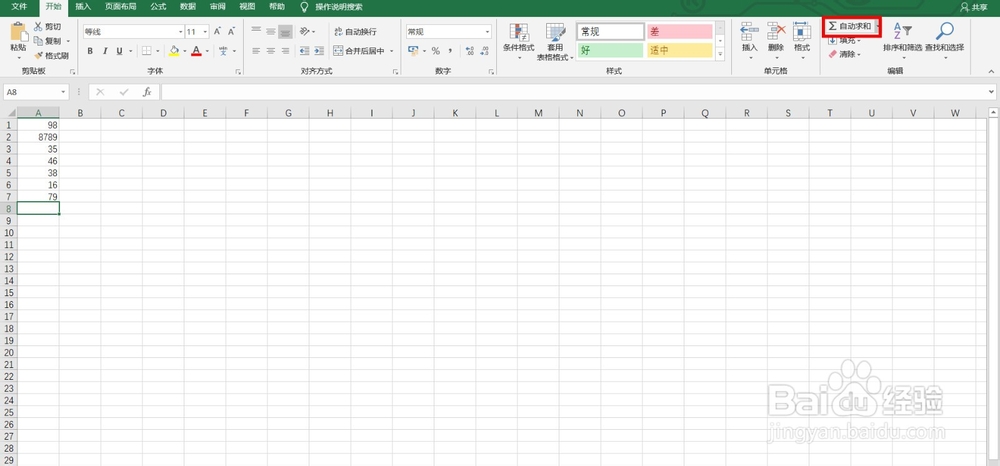This screenshot has width=1000, height=466.
Task: Expand the formula bar
Action: [990, 92]
